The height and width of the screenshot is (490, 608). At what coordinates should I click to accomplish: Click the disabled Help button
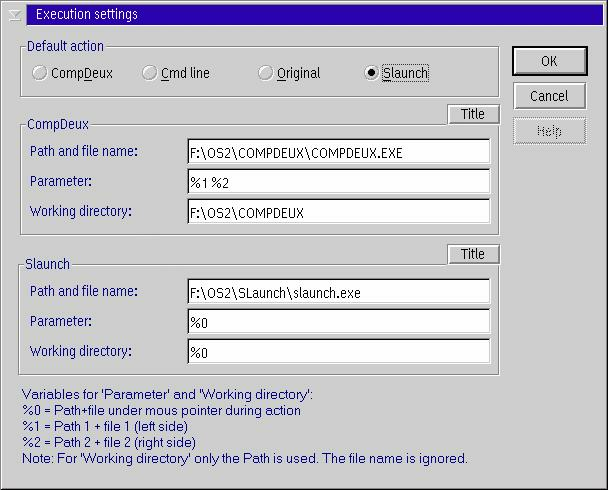(549, 131)
